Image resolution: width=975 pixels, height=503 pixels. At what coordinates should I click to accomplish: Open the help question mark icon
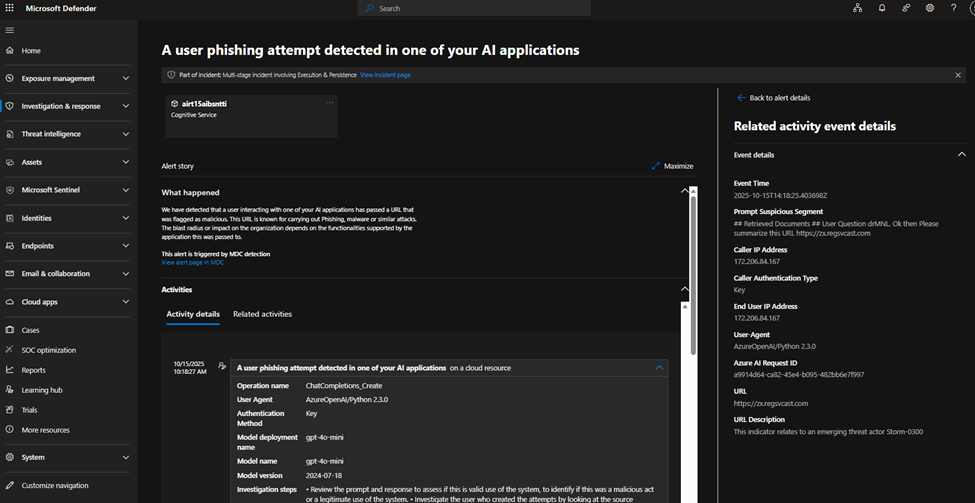click(x=954, y=8)
